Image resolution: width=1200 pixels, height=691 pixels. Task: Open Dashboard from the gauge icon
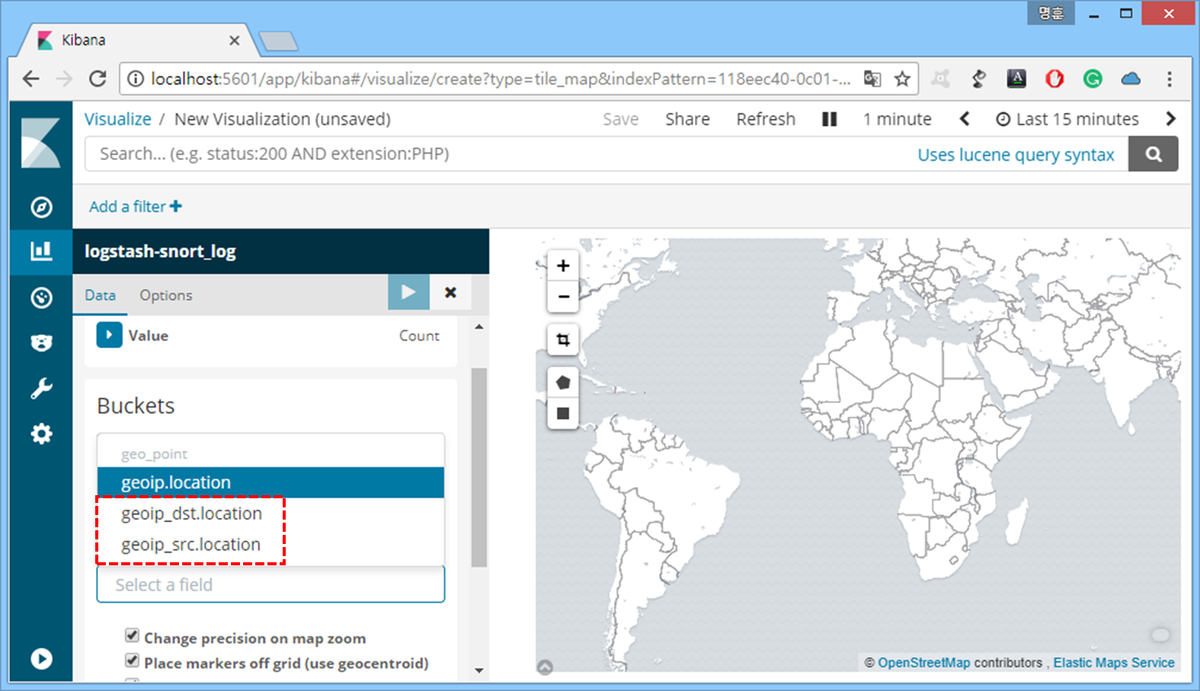(x=41, y=297)
